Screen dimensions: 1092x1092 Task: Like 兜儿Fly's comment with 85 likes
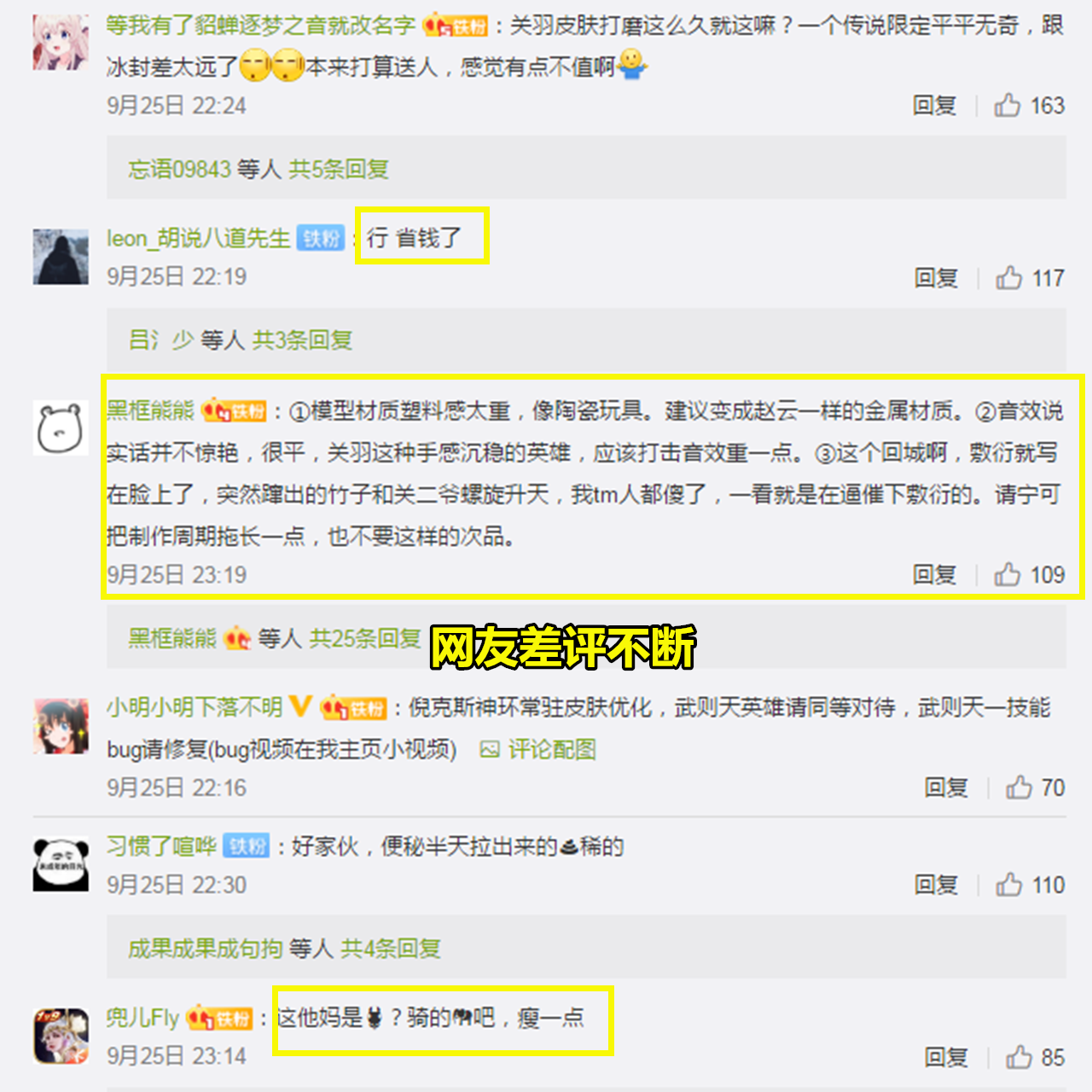click(x=1019, y=1056)
